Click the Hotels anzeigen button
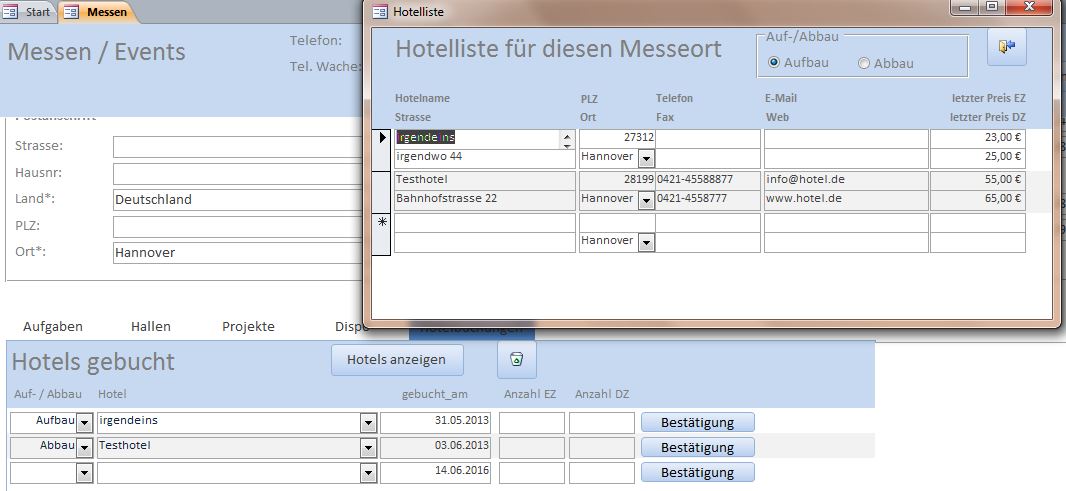Screen dimensions: 1066x491 397,359
